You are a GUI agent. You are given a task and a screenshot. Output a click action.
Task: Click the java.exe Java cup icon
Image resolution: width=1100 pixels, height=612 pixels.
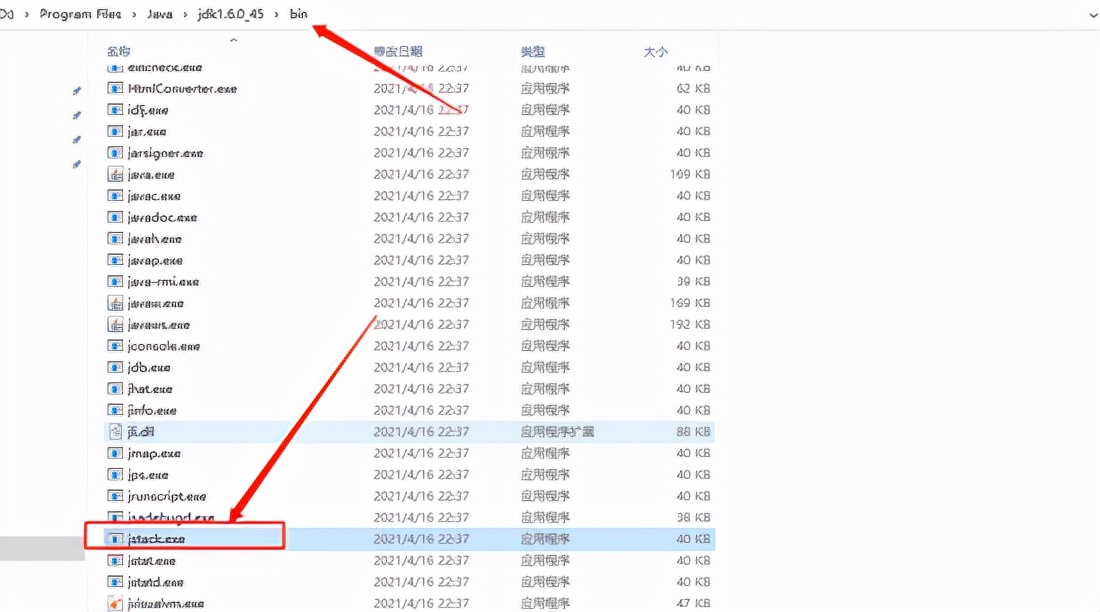(x=115, y=174)
